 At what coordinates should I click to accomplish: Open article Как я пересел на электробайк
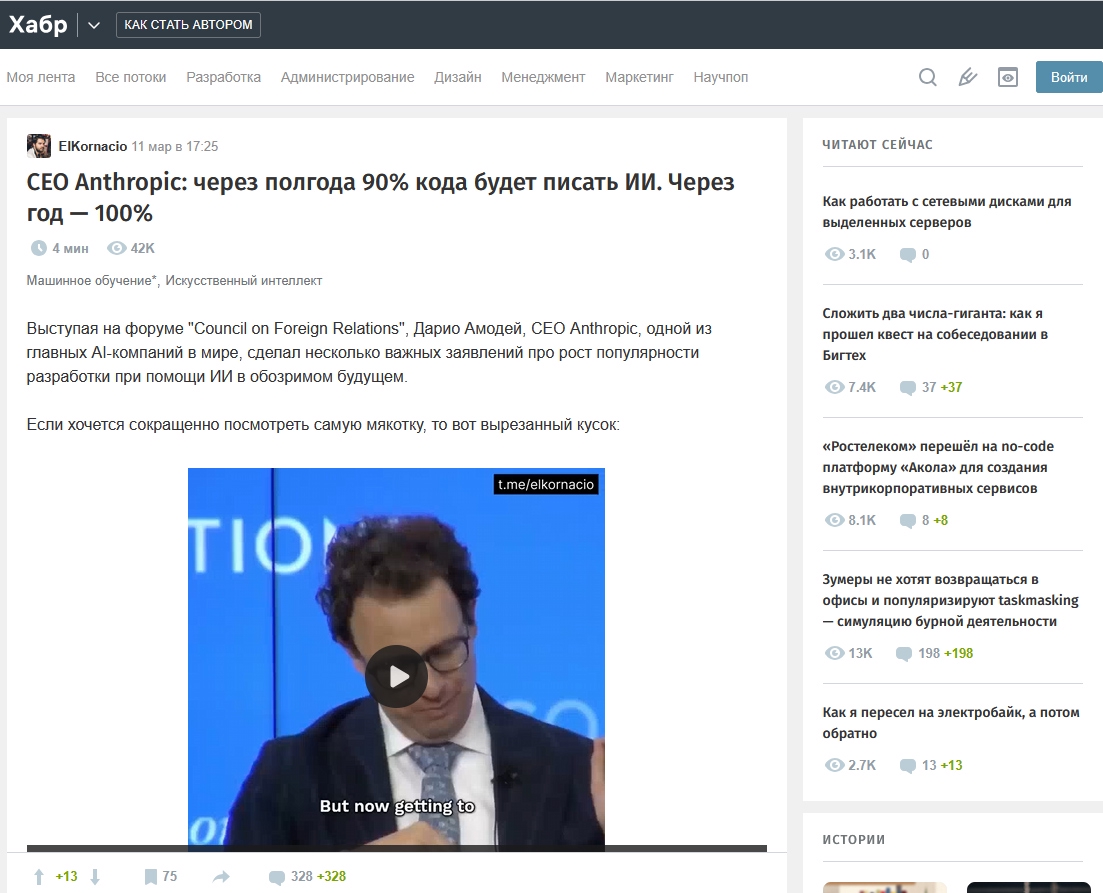951,723
